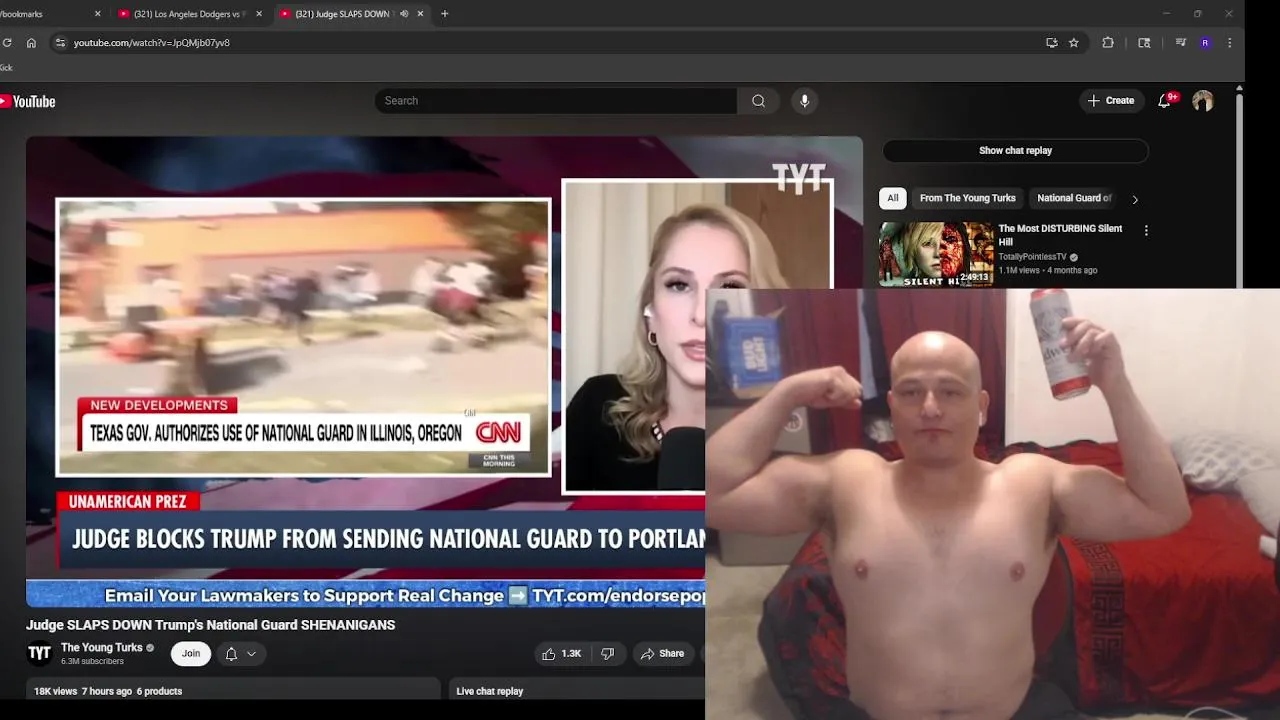Image resolution: width=1280 pixels, height=720 pixels.
Task: Click the install/cast icon in address bar
Action: click(x=1051, y=43)
